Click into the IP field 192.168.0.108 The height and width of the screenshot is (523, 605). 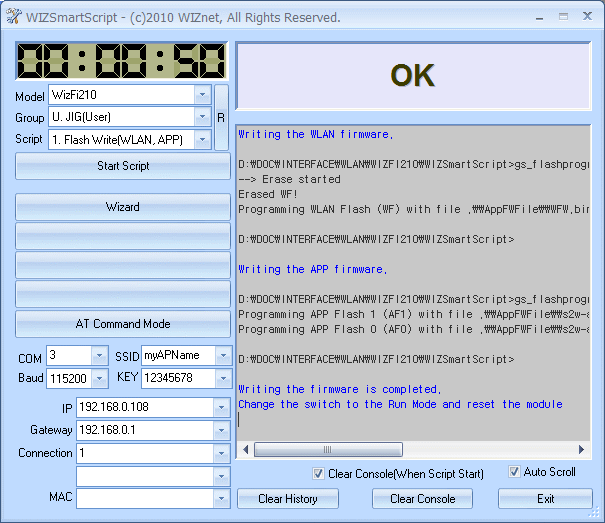(x=145, y=407)
